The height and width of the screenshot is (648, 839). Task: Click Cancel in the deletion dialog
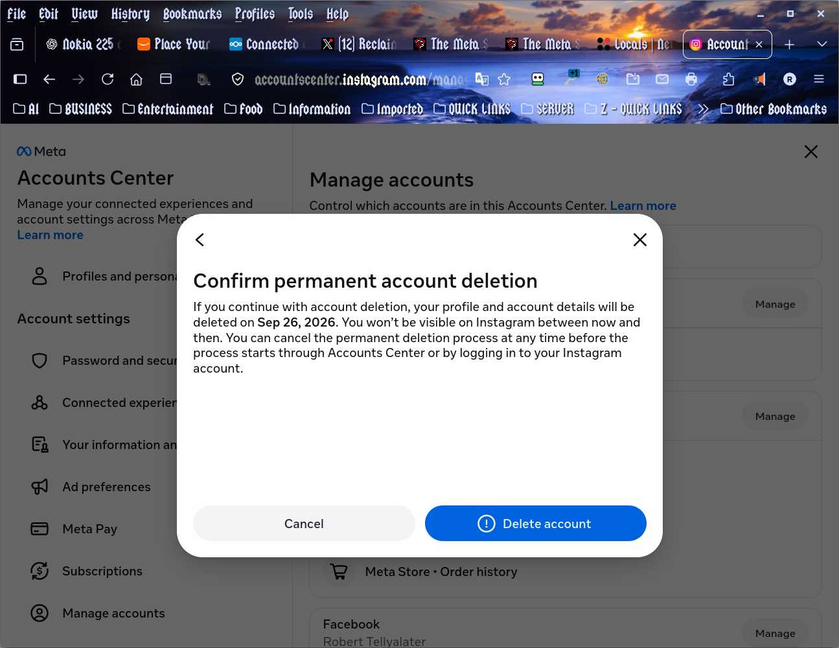tap(304, 523)
